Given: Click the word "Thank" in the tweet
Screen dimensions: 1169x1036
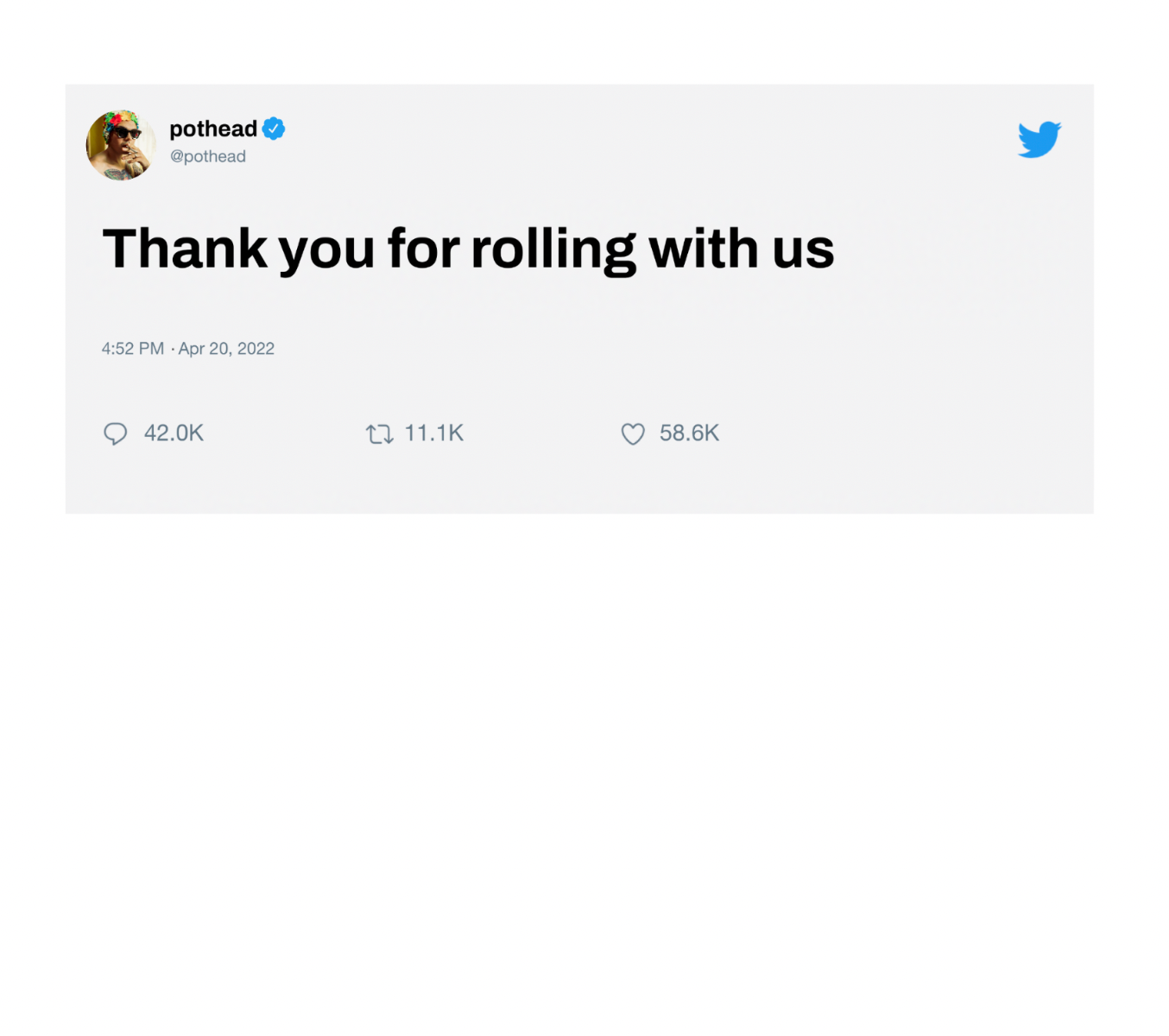Looking at the screenshot, I should [185, 249].
